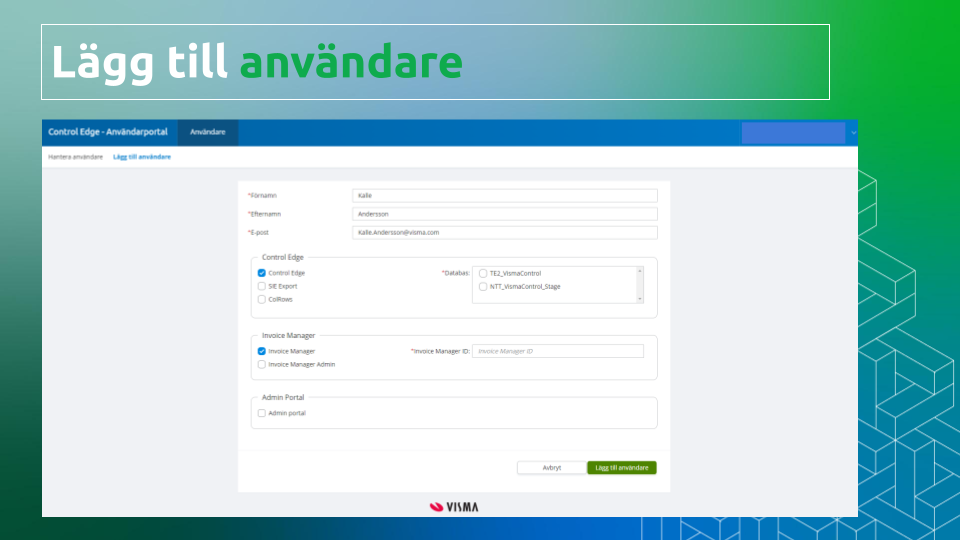Click the Avbryt button

point(552,468)
